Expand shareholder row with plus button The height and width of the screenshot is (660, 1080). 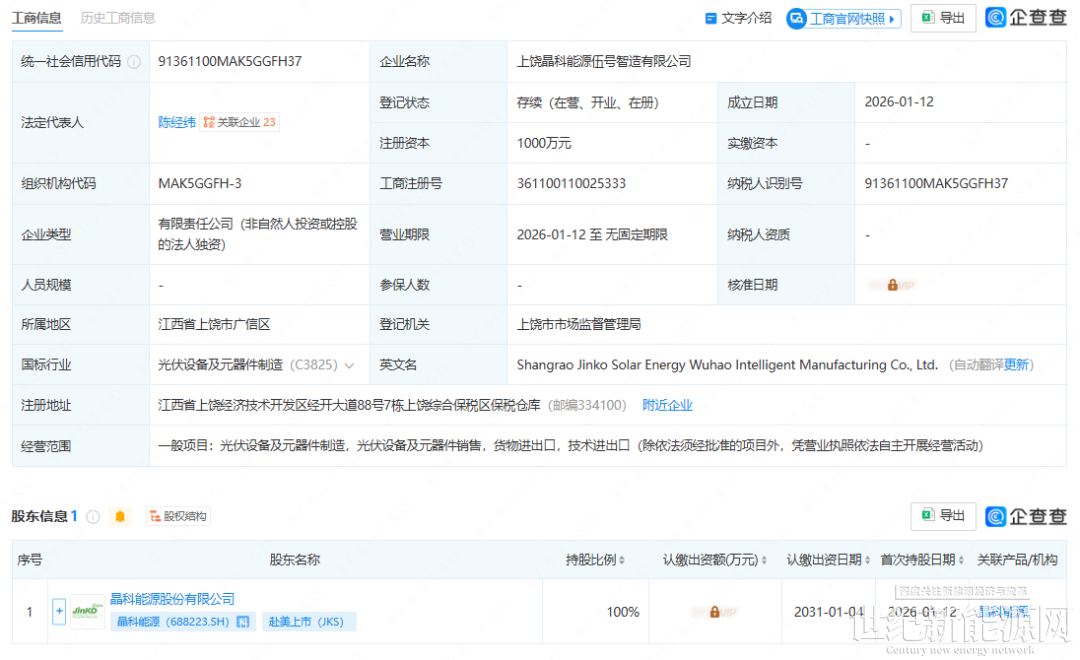click(59, 611)
